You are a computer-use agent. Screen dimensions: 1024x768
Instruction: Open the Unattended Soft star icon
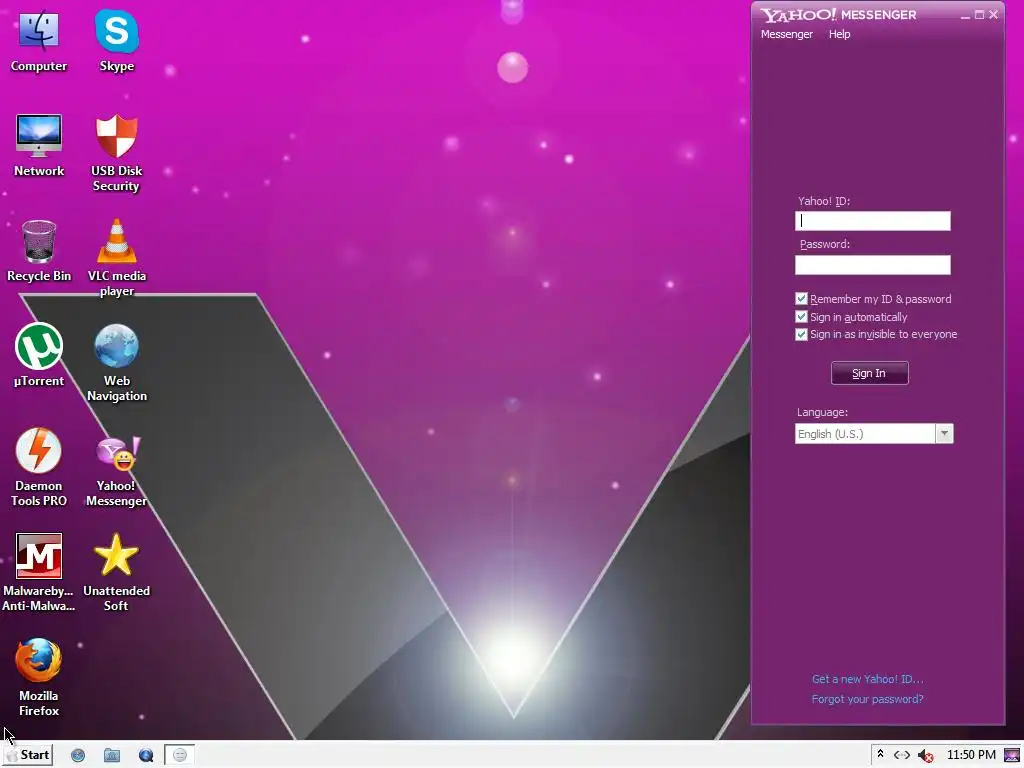pos(117,573)
